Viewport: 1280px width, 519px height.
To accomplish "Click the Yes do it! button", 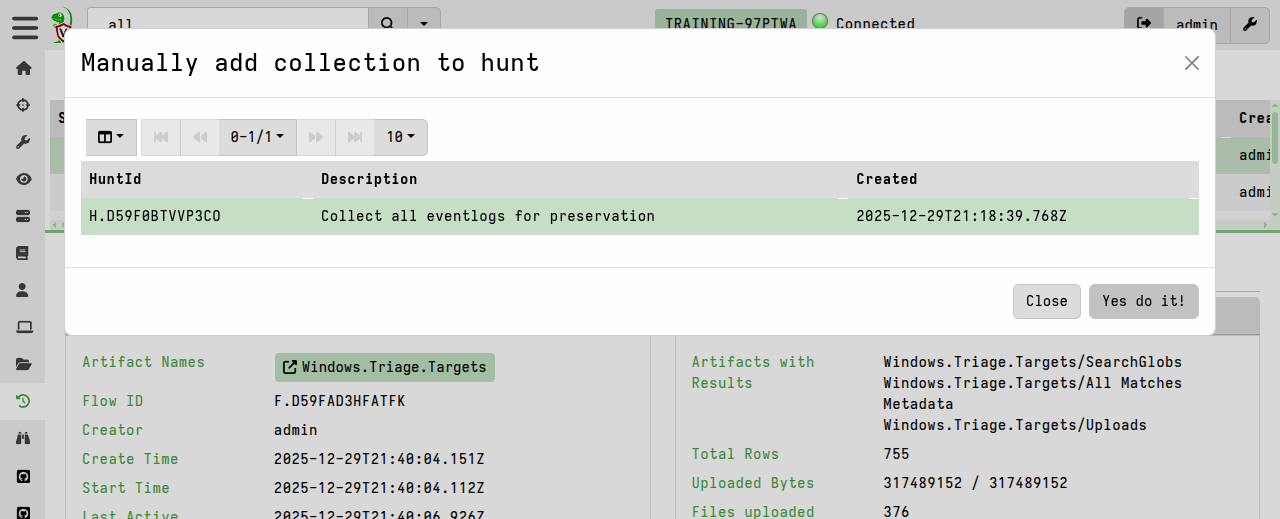I will click(x=1143, y=301).
